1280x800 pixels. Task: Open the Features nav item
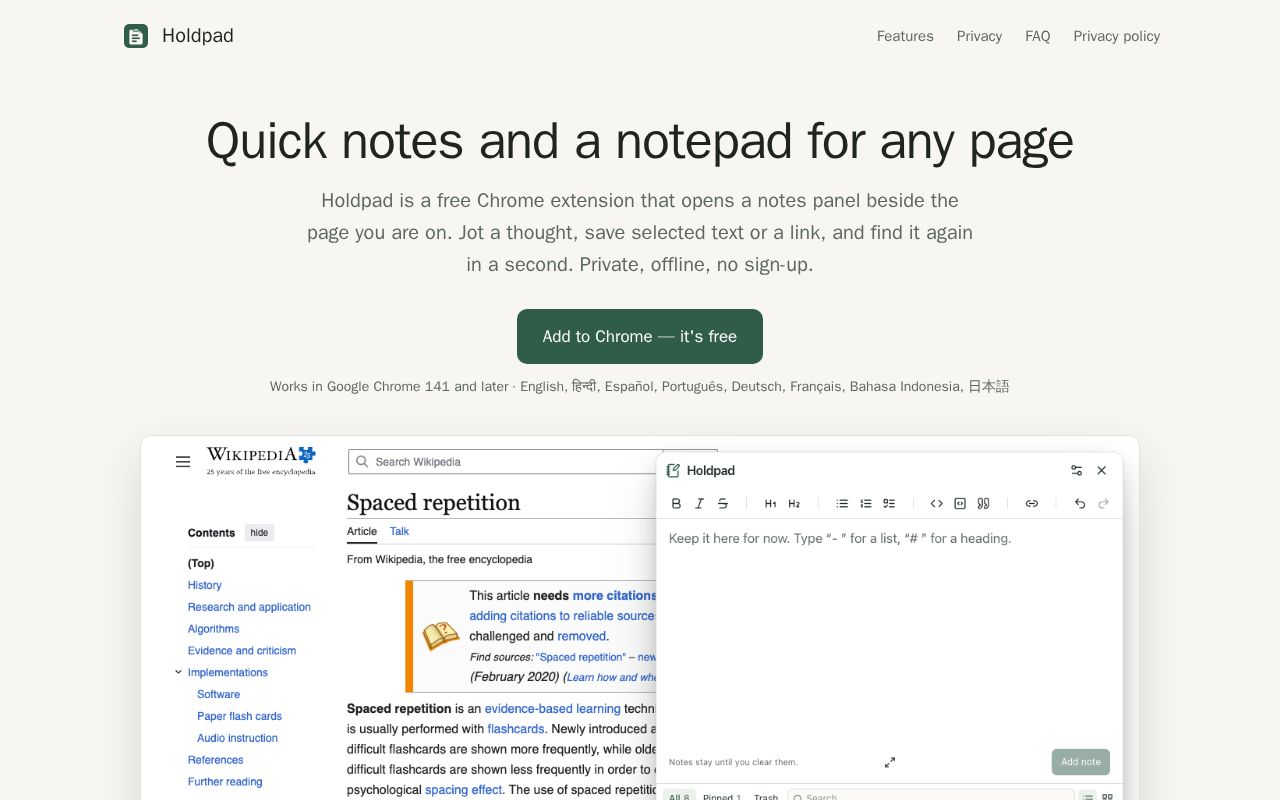[905, 36]
